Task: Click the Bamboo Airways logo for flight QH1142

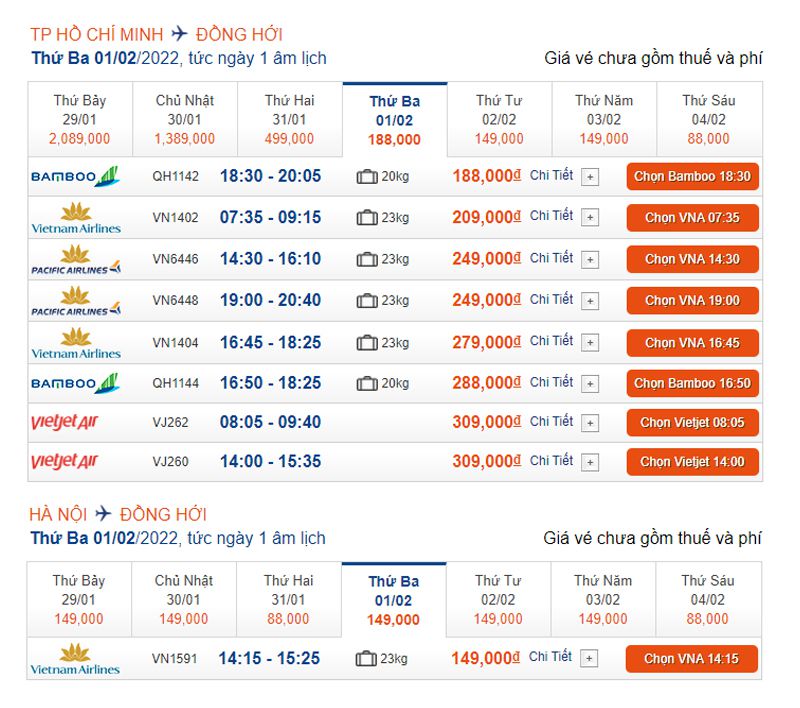Action: [75, 177]
